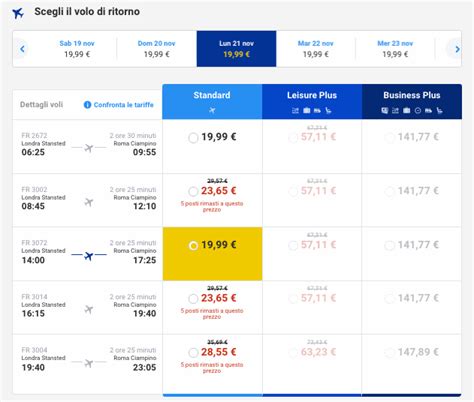Click the airplane icon beside Scegli il volo di ritorno
The height and width of the screenshot is (402, 474).
click(18, 13)
